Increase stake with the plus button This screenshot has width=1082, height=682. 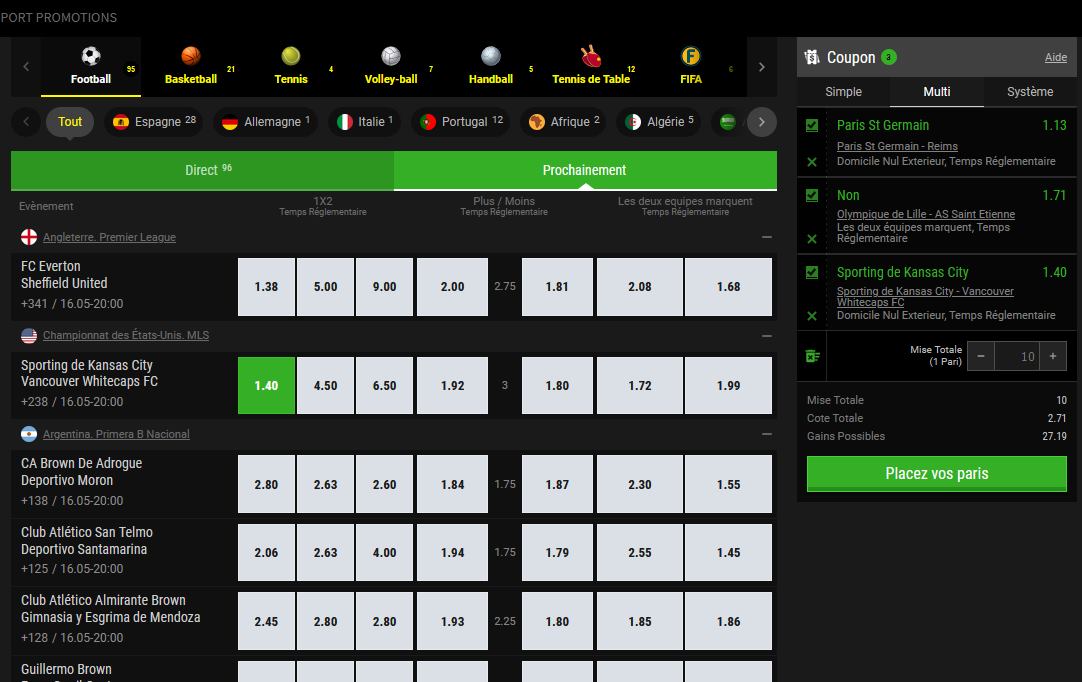click(x=1053, y=356)
